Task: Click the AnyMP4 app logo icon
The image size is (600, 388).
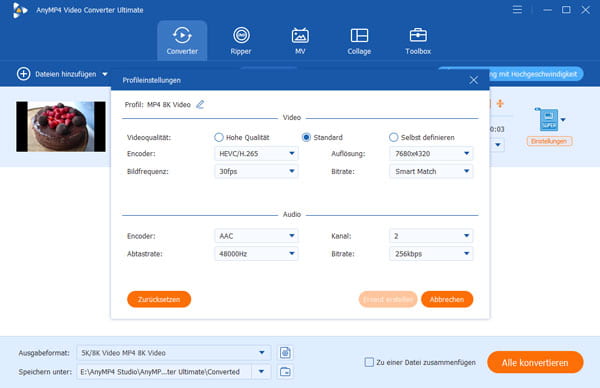Action: (20, 10)
